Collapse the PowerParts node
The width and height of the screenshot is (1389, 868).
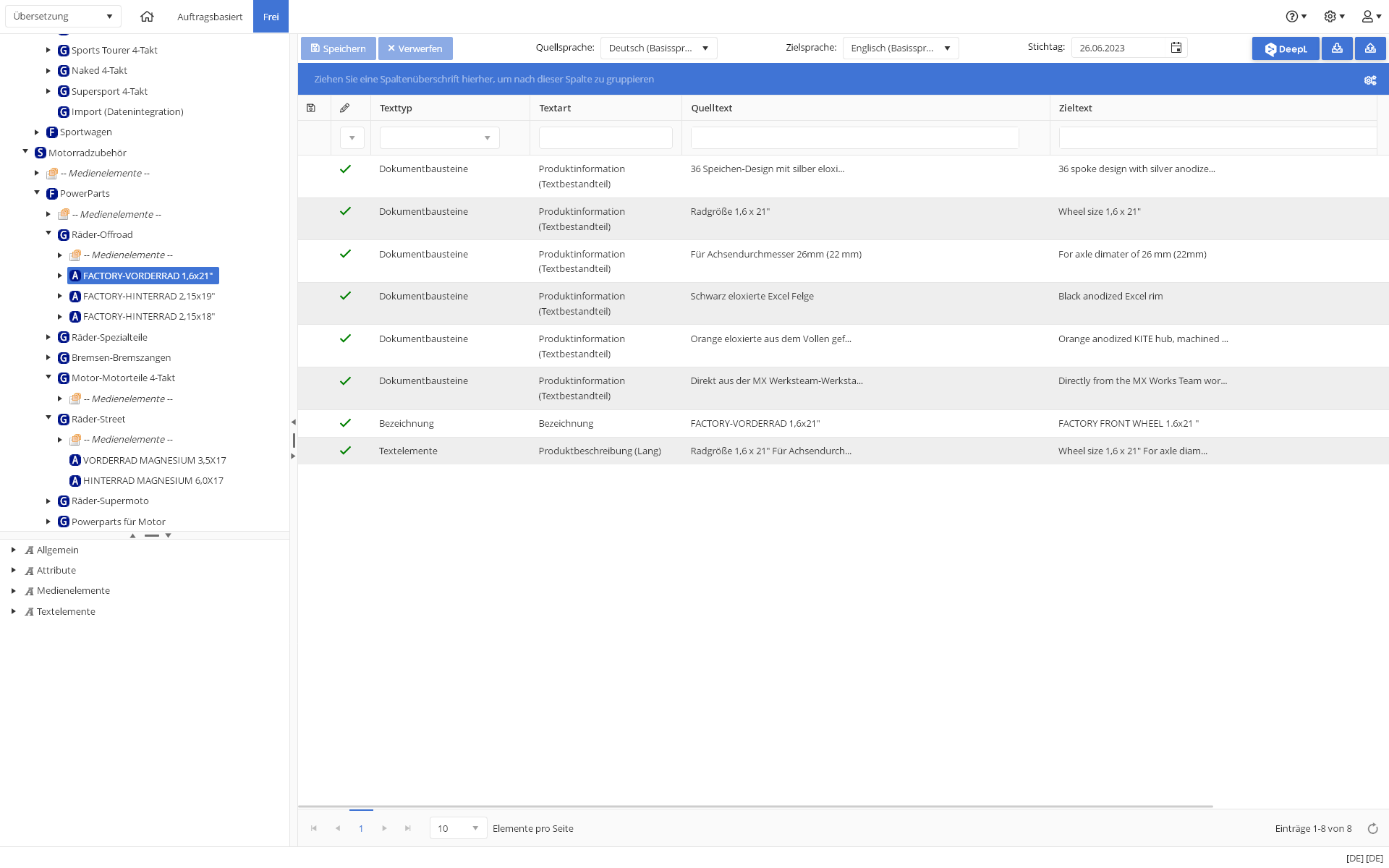(37, 192)
